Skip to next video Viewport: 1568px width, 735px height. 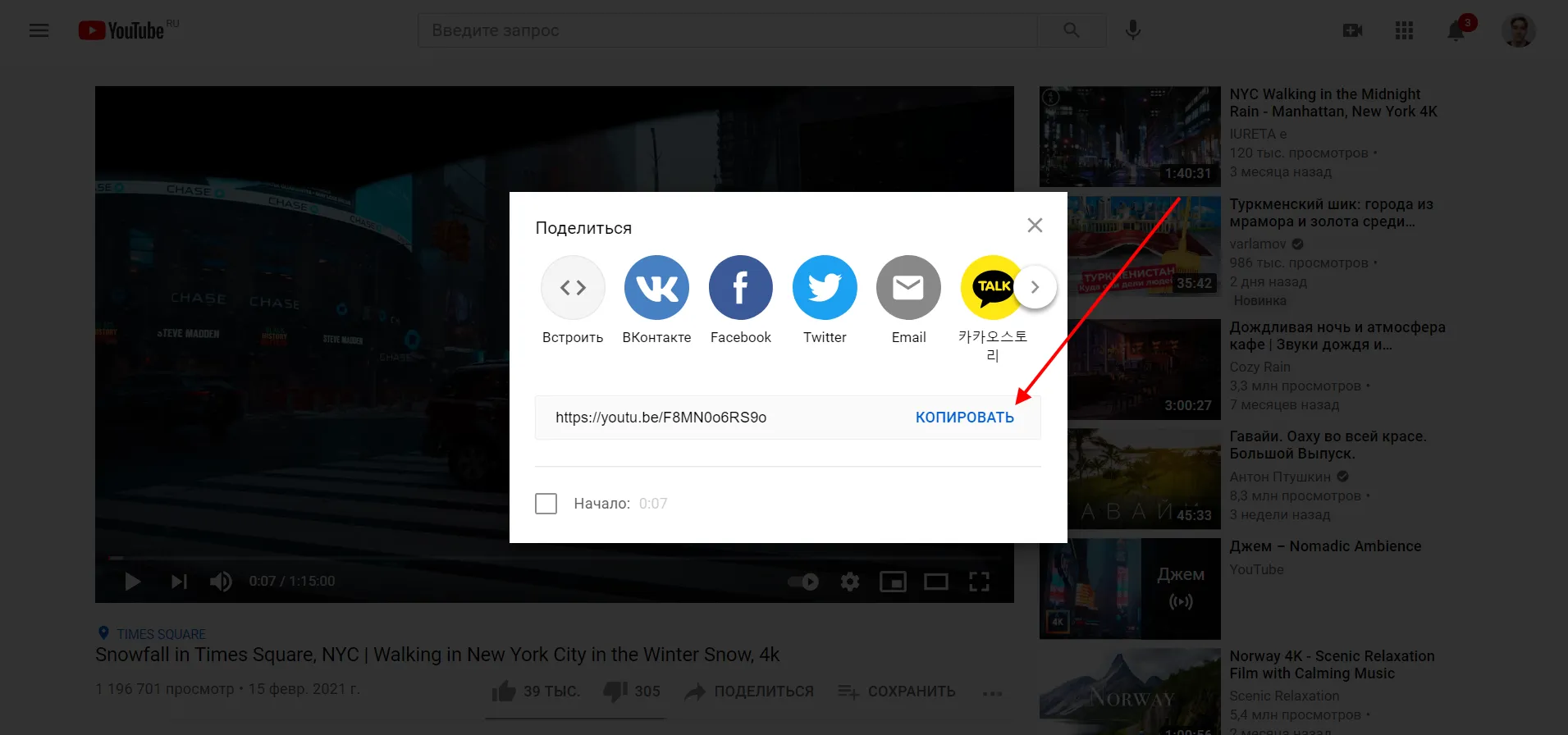(x=179, y=582)
